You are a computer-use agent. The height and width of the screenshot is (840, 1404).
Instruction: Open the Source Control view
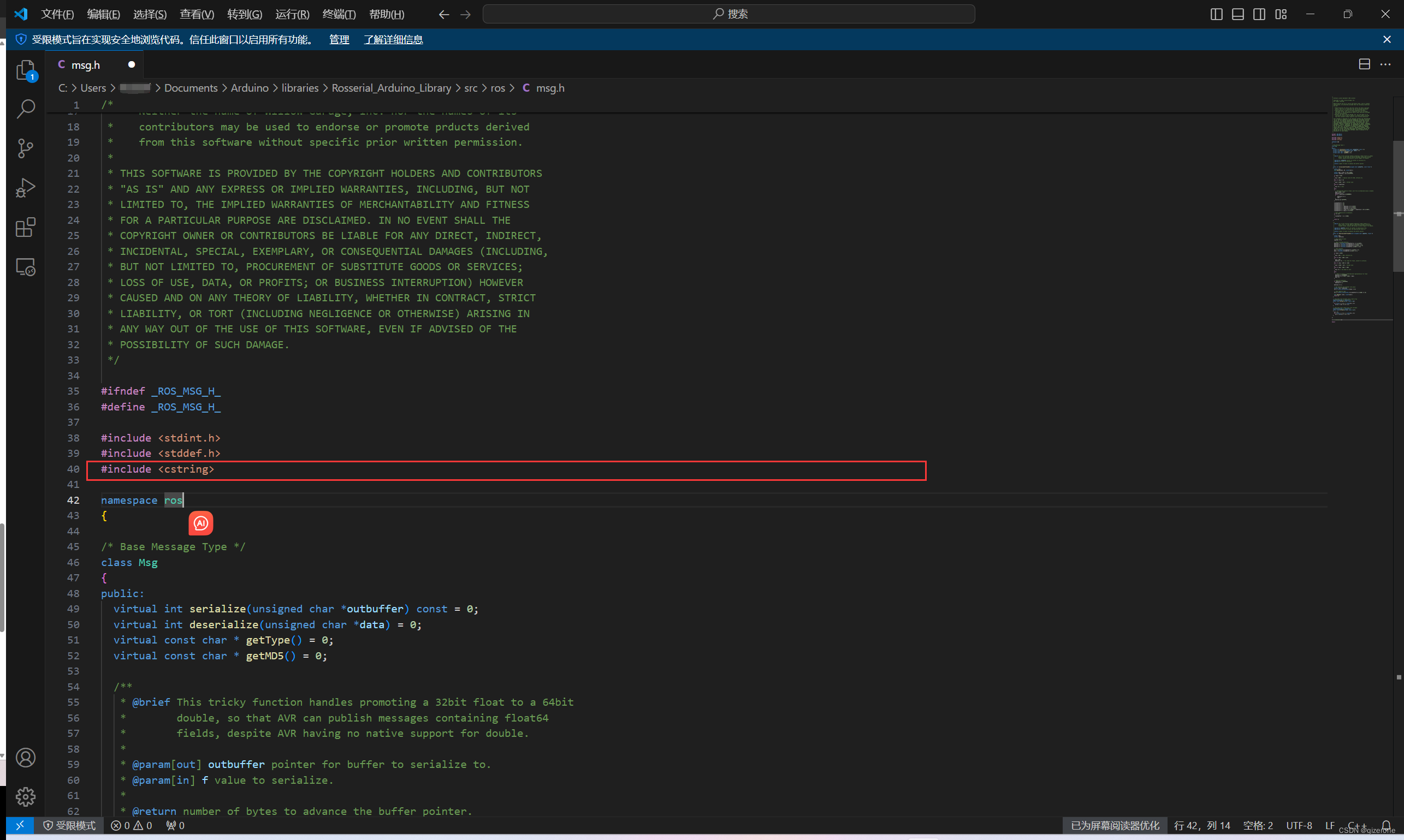pos(26,148)
